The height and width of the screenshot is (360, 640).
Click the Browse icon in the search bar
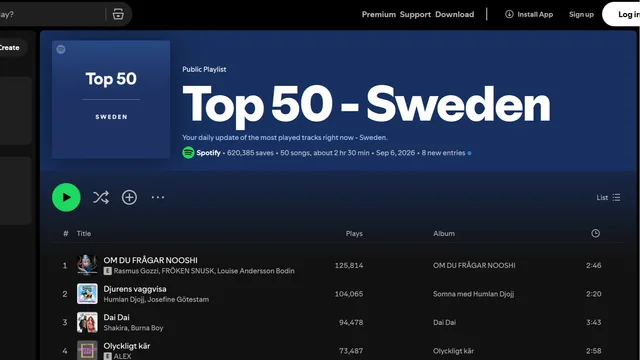coord(118,14)
